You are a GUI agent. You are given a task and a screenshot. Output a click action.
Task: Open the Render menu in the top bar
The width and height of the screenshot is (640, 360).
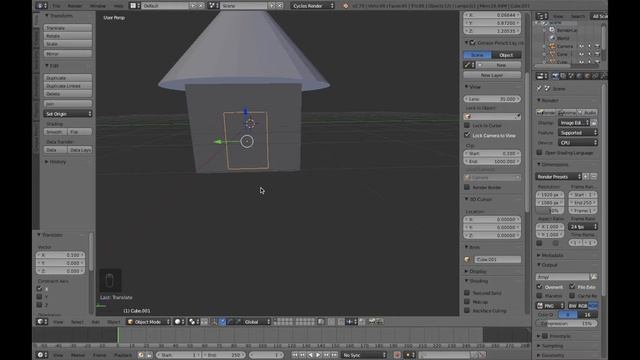[75, 6]
